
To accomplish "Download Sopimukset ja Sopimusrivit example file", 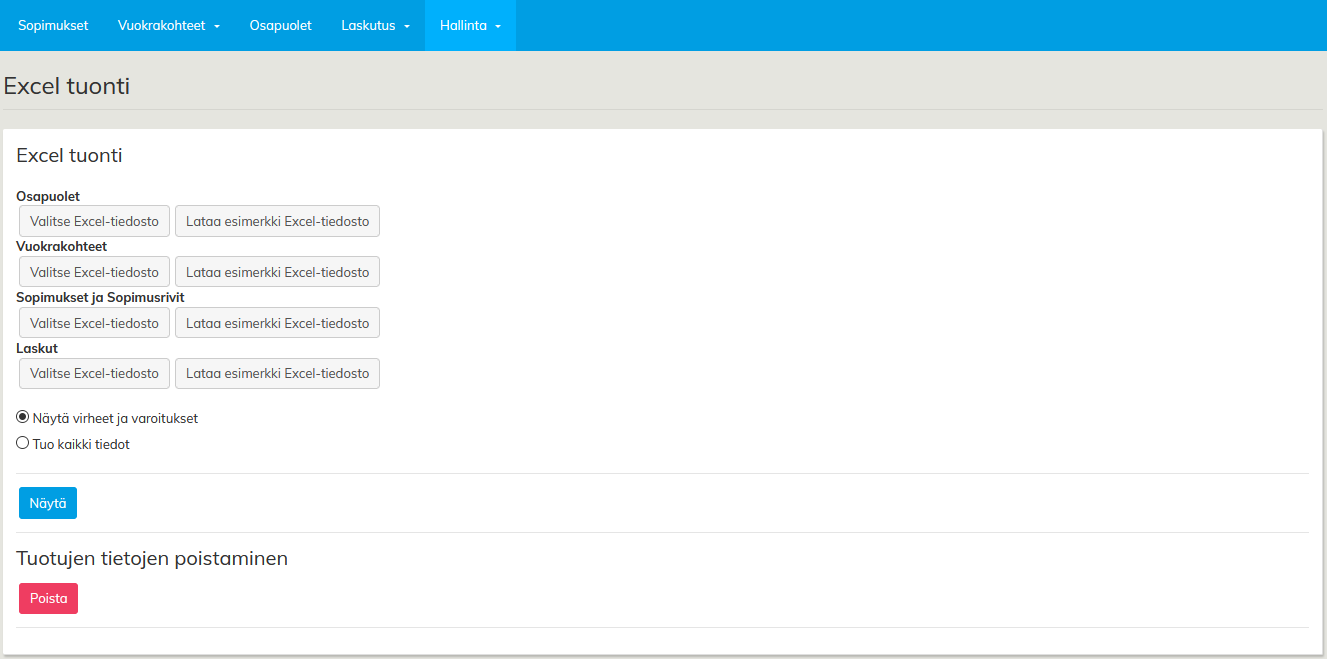I will [277, 323].
